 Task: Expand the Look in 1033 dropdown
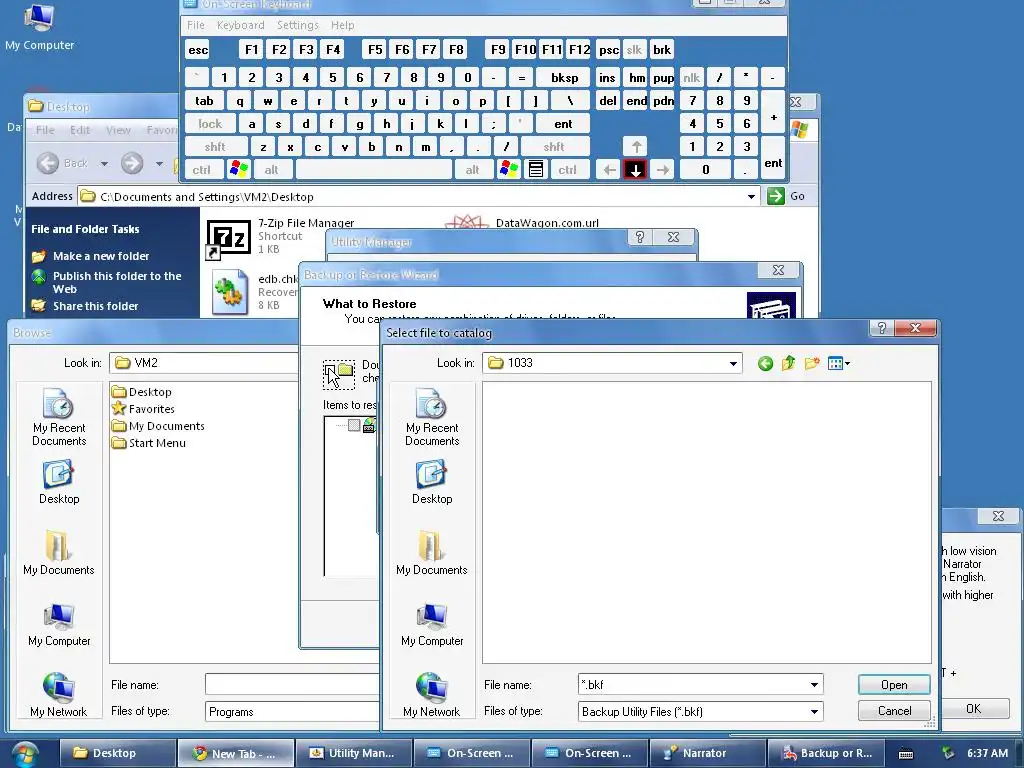[733, 363]
